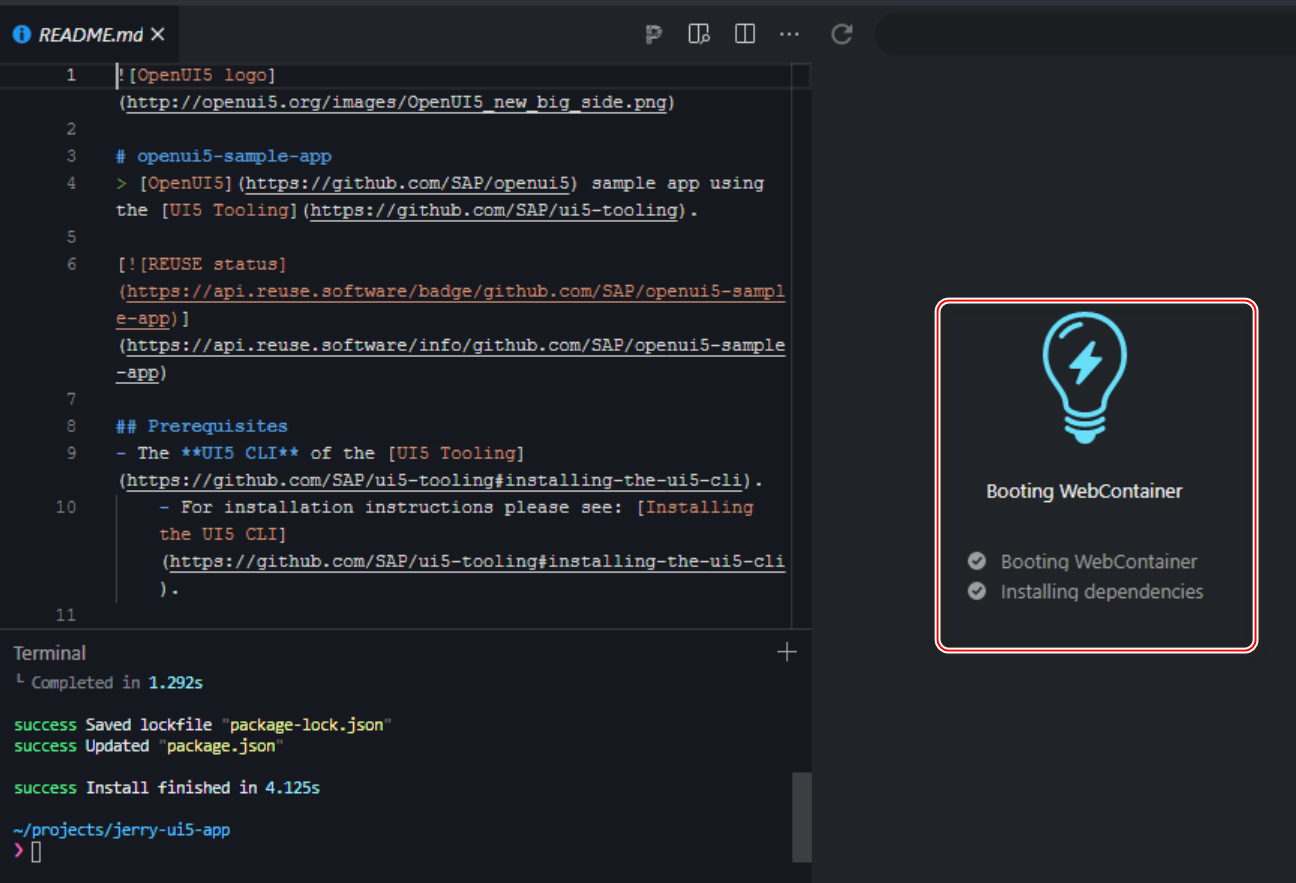This screenshot has width=1296, height=883.
Task: Click the 'Installing dependencies' step text
Action: pos(1102,591)
